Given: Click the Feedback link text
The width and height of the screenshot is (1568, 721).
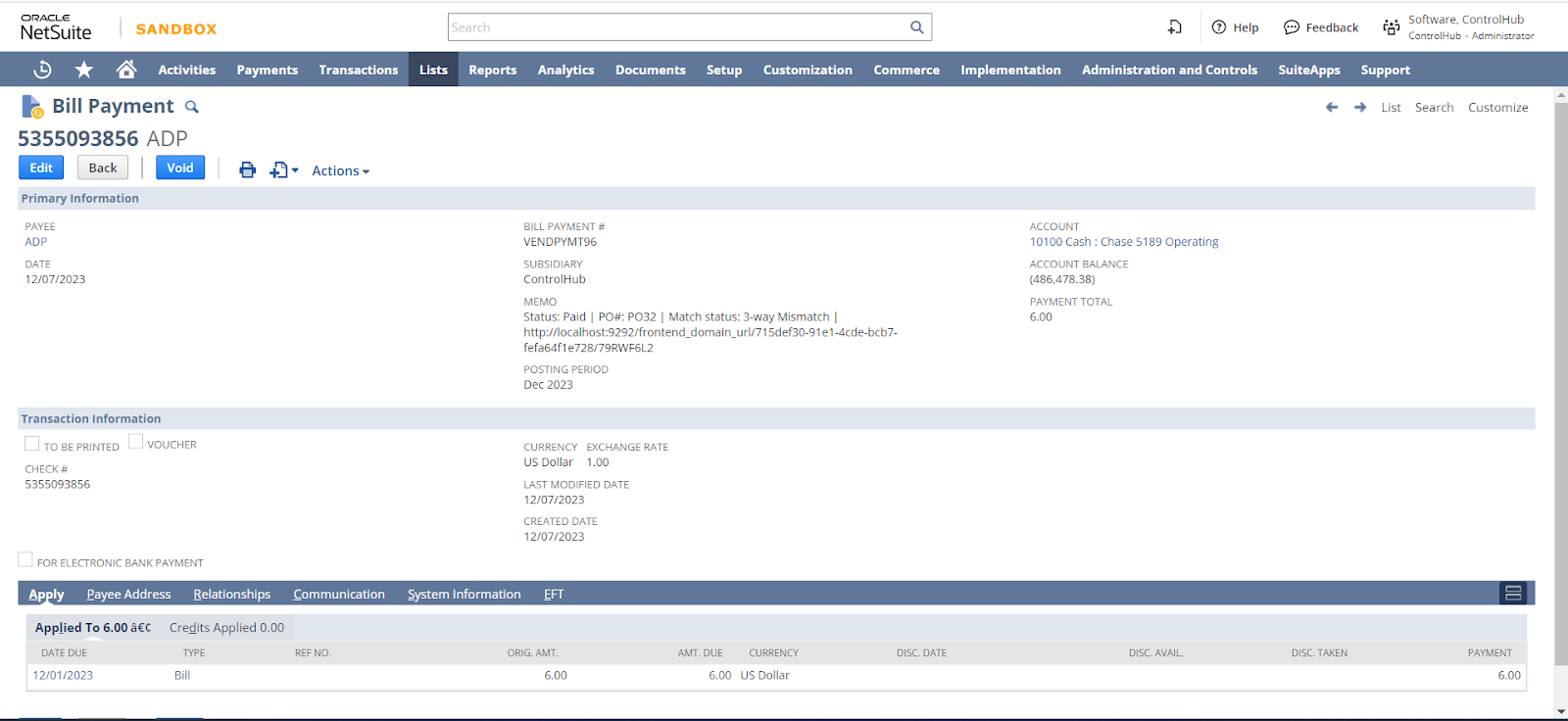Looking at the screenshot, I should (x=1332, y=27).
